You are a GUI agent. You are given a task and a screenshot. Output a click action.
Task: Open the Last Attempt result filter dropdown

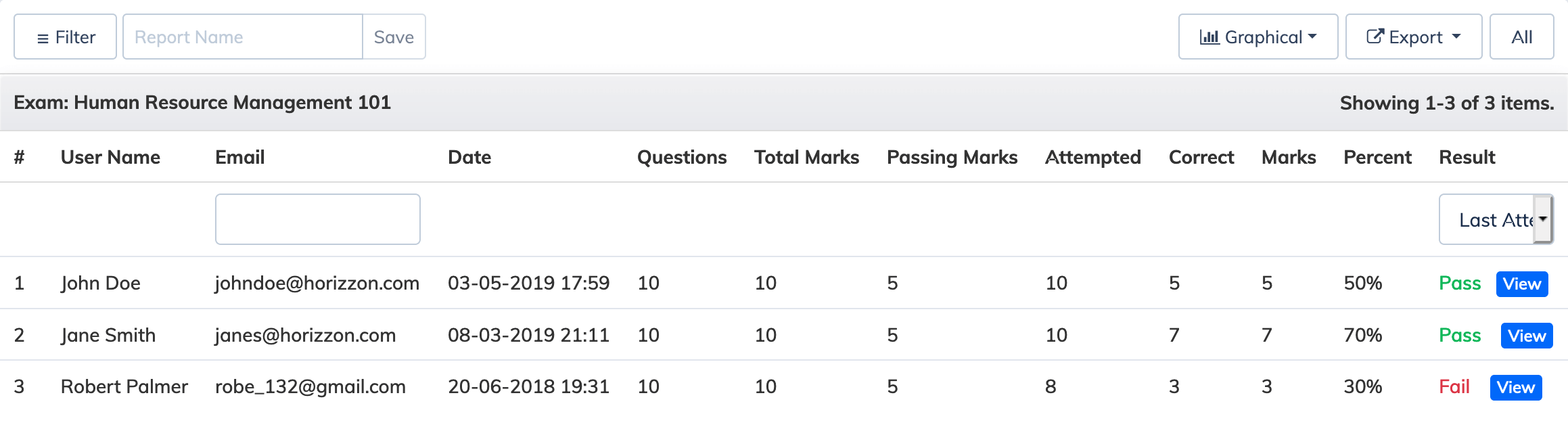coord(1496,219)
